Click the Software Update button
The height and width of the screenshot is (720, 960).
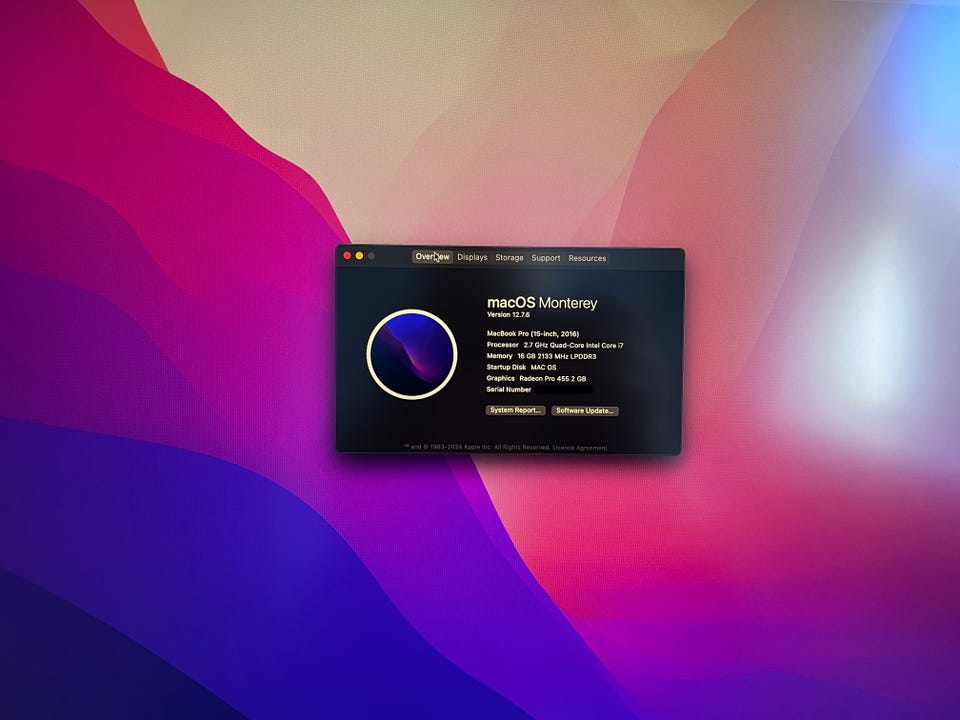[x=585, y=411]
